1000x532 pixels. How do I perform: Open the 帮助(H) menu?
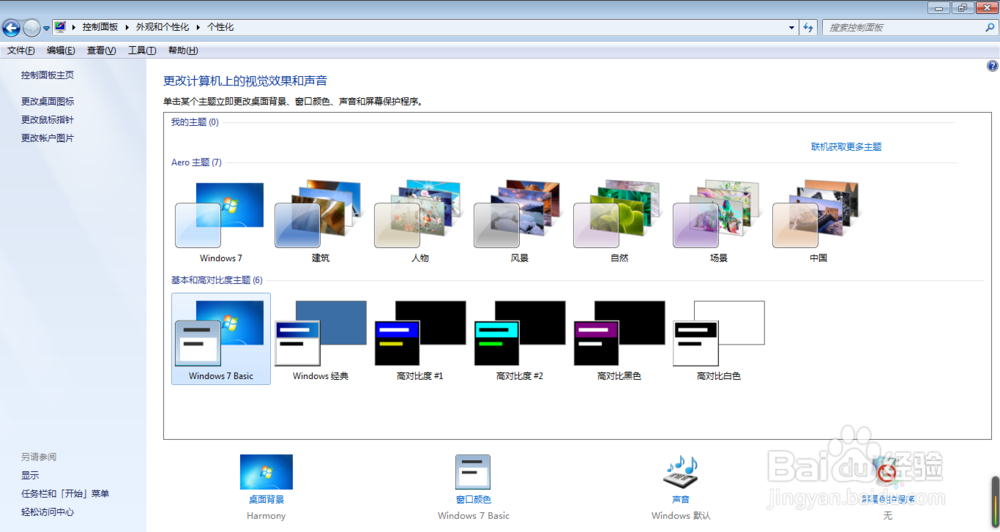(x=183, y=50)
